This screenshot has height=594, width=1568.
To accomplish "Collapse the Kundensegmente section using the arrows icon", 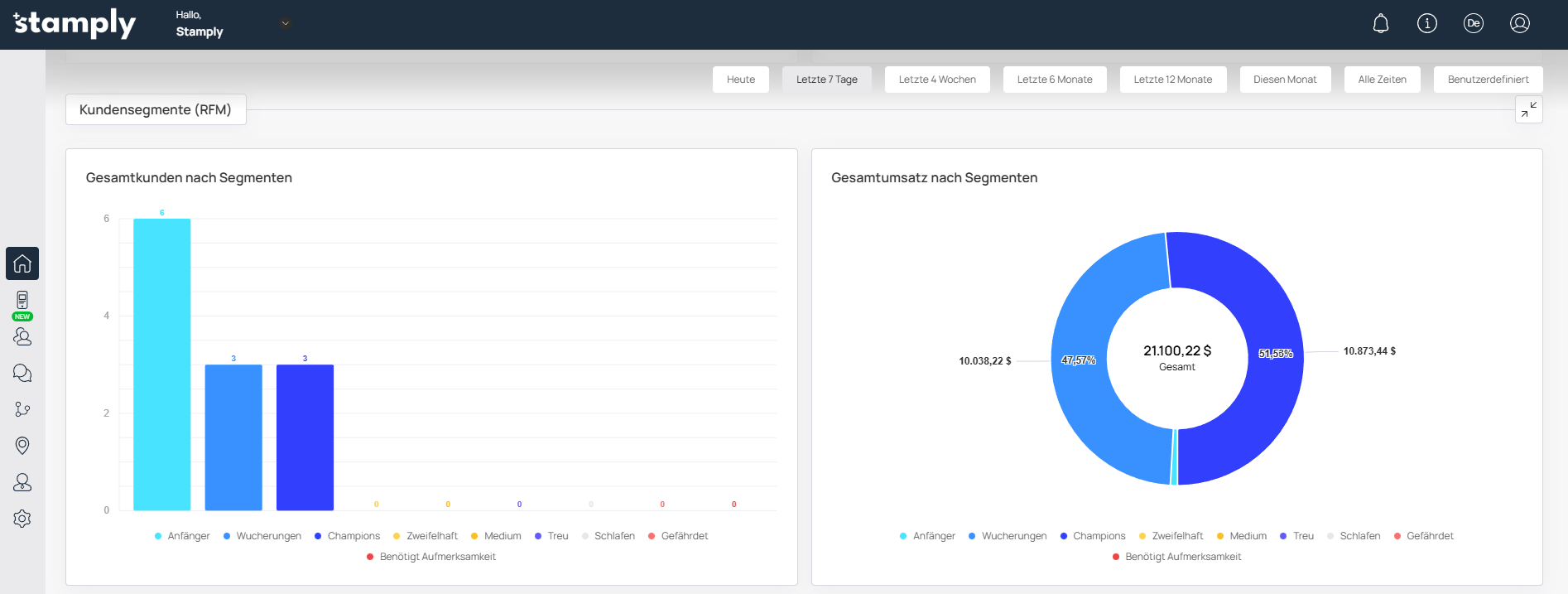I will pos(1528,109).
